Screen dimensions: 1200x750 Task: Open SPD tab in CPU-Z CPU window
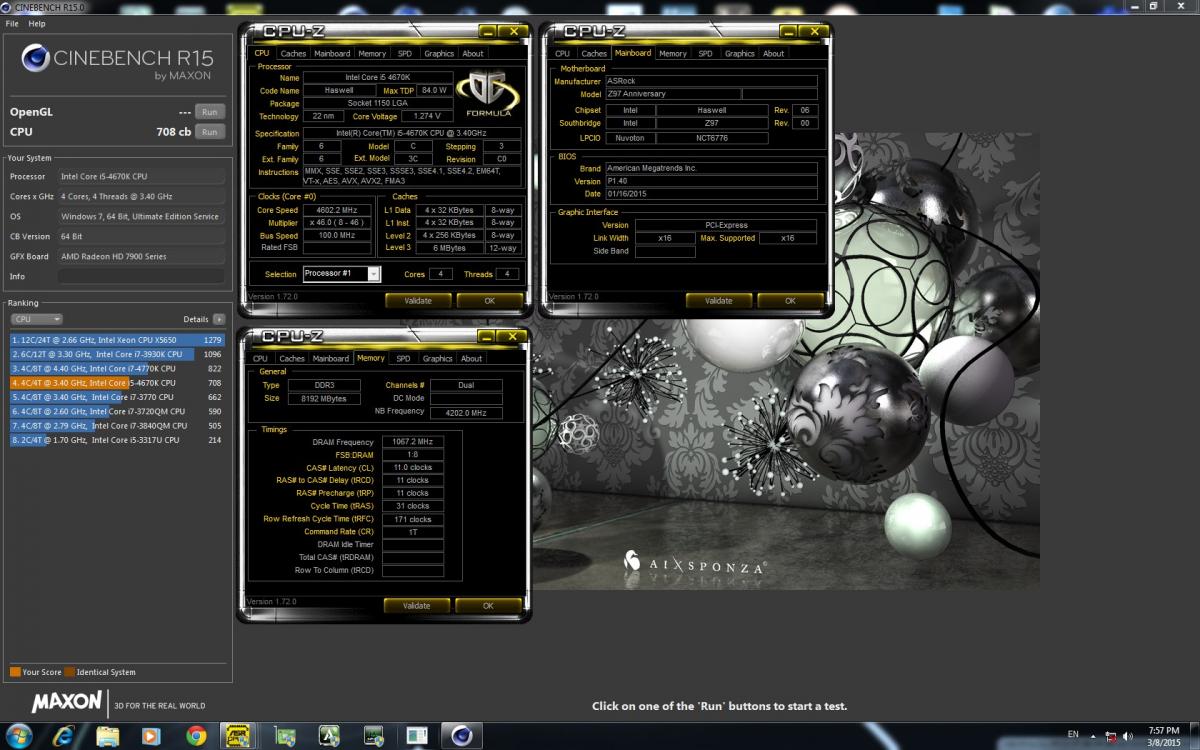[404, 54]
